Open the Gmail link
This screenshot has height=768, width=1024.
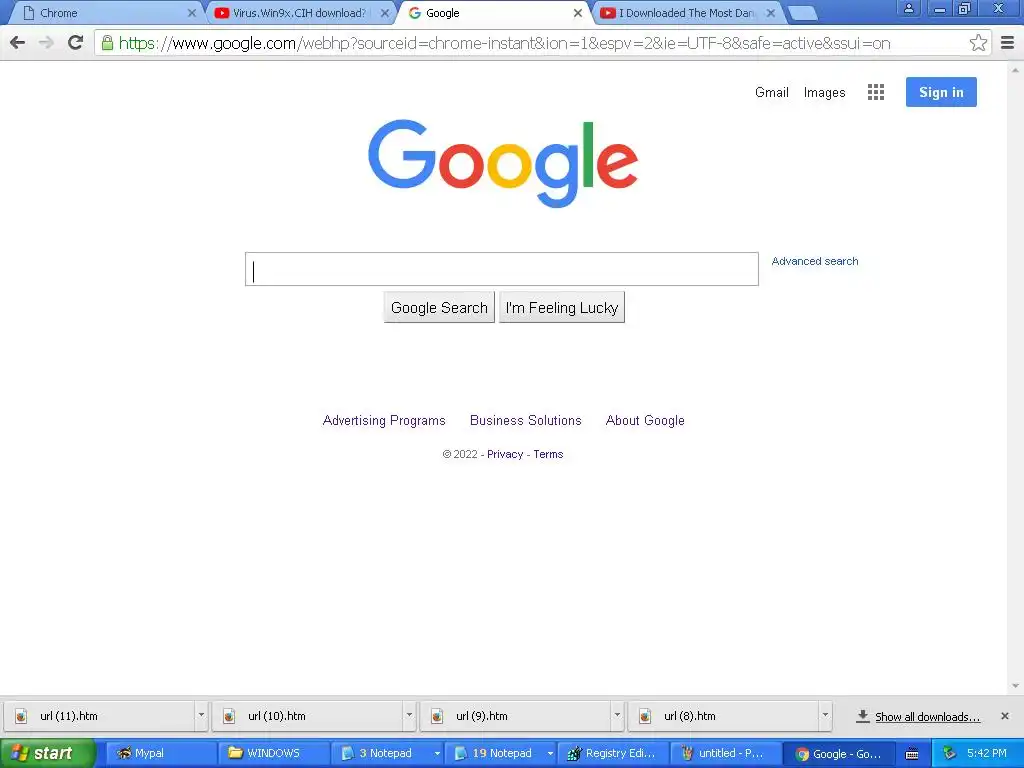click(x=772, y=92)
